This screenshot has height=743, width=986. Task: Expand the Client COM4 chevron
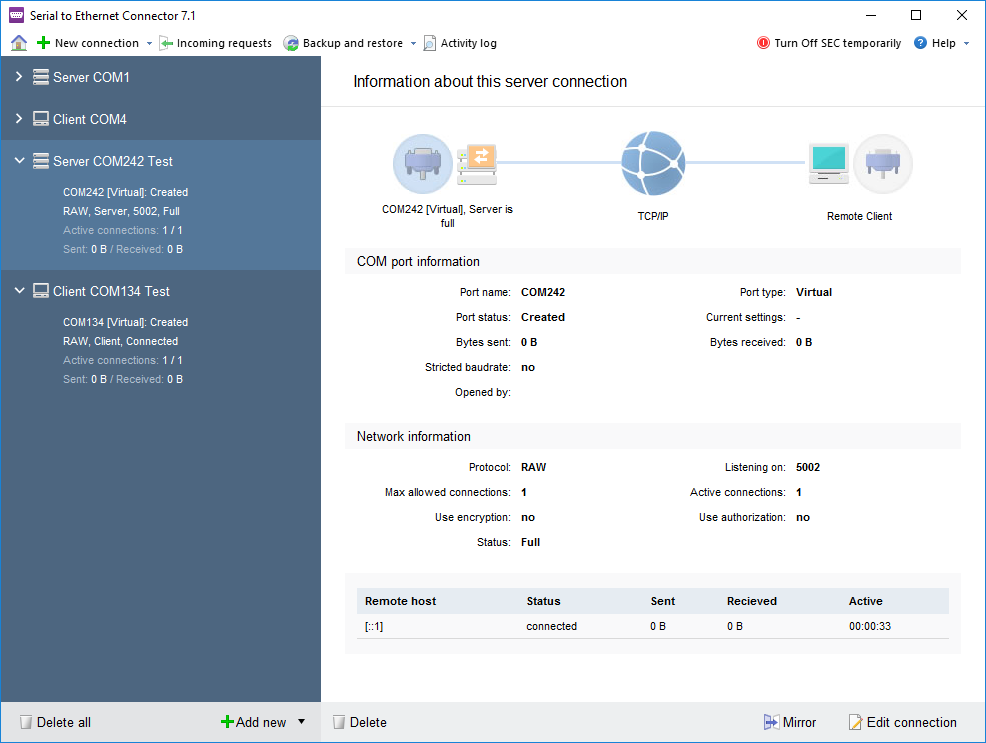click(19, 118)
